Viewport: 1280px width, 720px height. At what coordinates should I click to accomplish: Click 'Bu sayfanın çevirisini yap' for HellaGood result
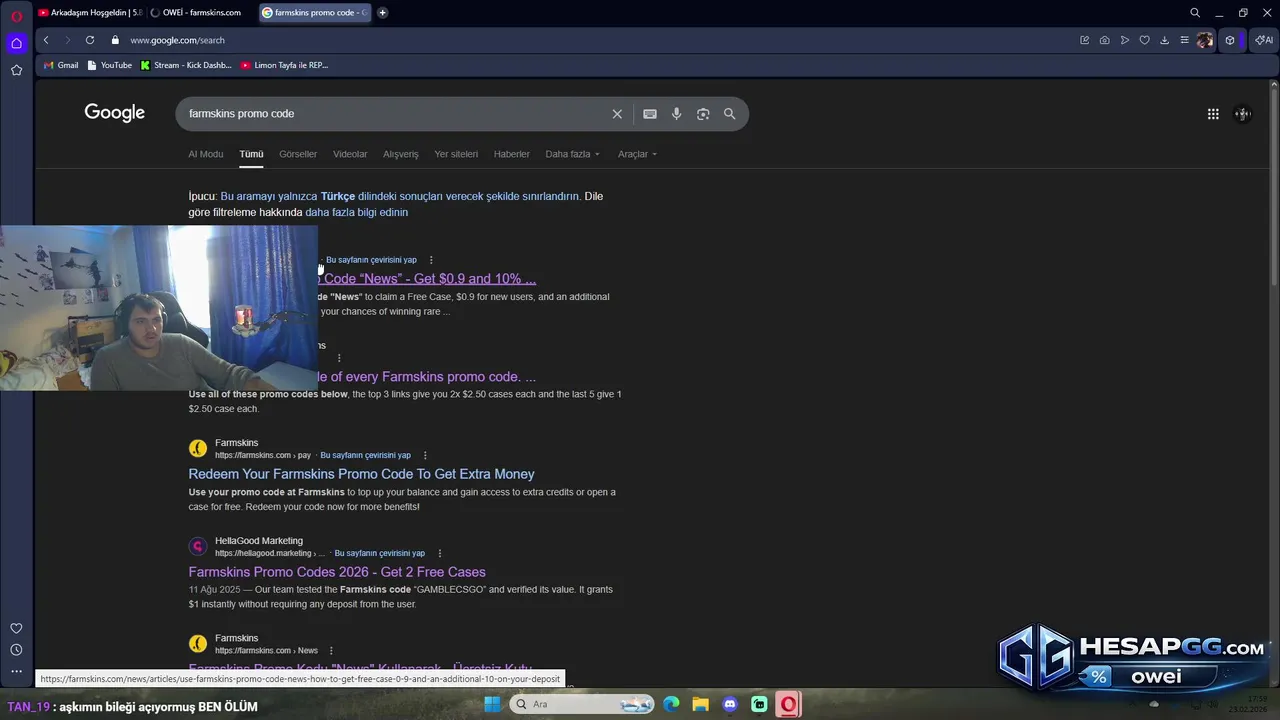point(379,553)
